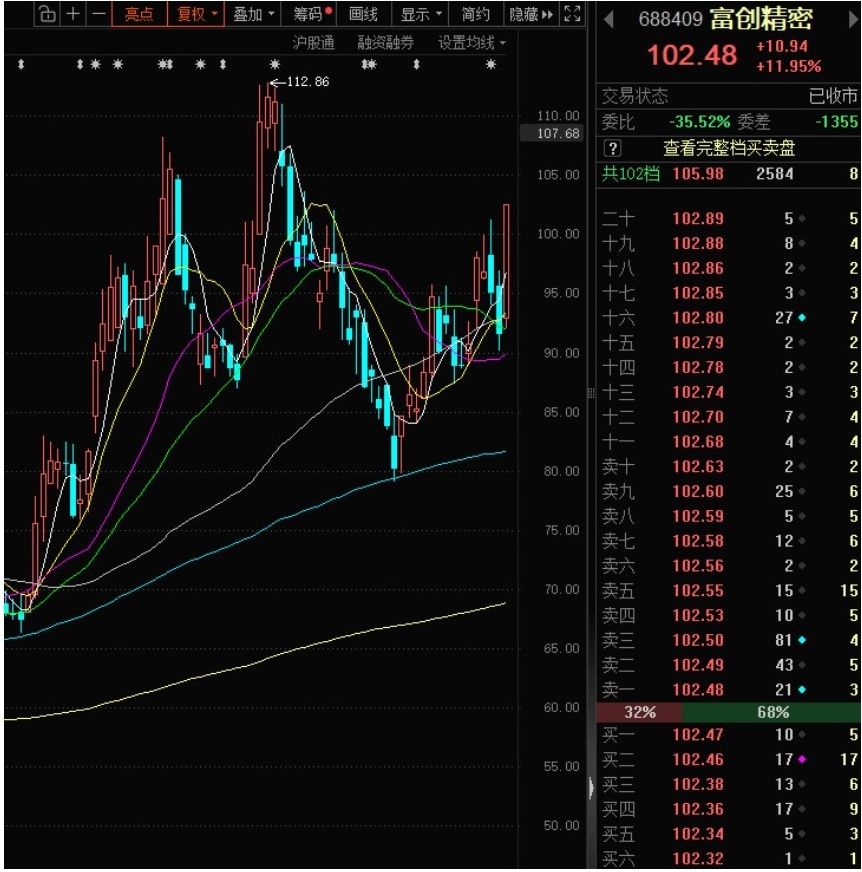
Task: Zoom out chart with minus button
Action: tap(98, 14)
